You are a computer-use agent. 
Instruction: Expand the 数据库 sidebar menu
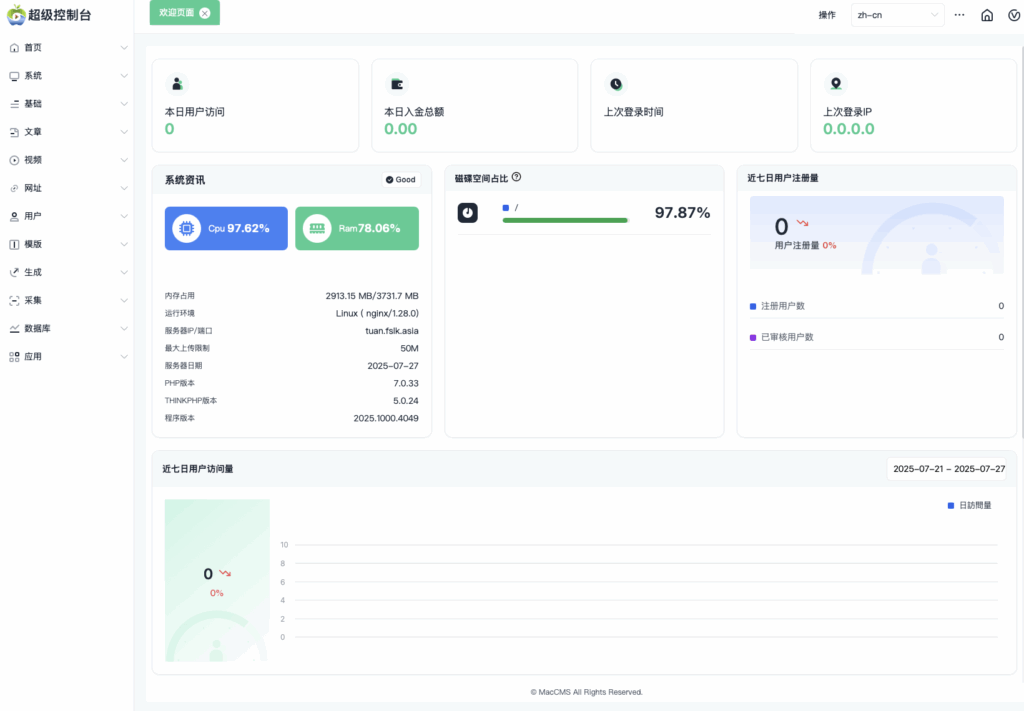[x=67, y=328]
